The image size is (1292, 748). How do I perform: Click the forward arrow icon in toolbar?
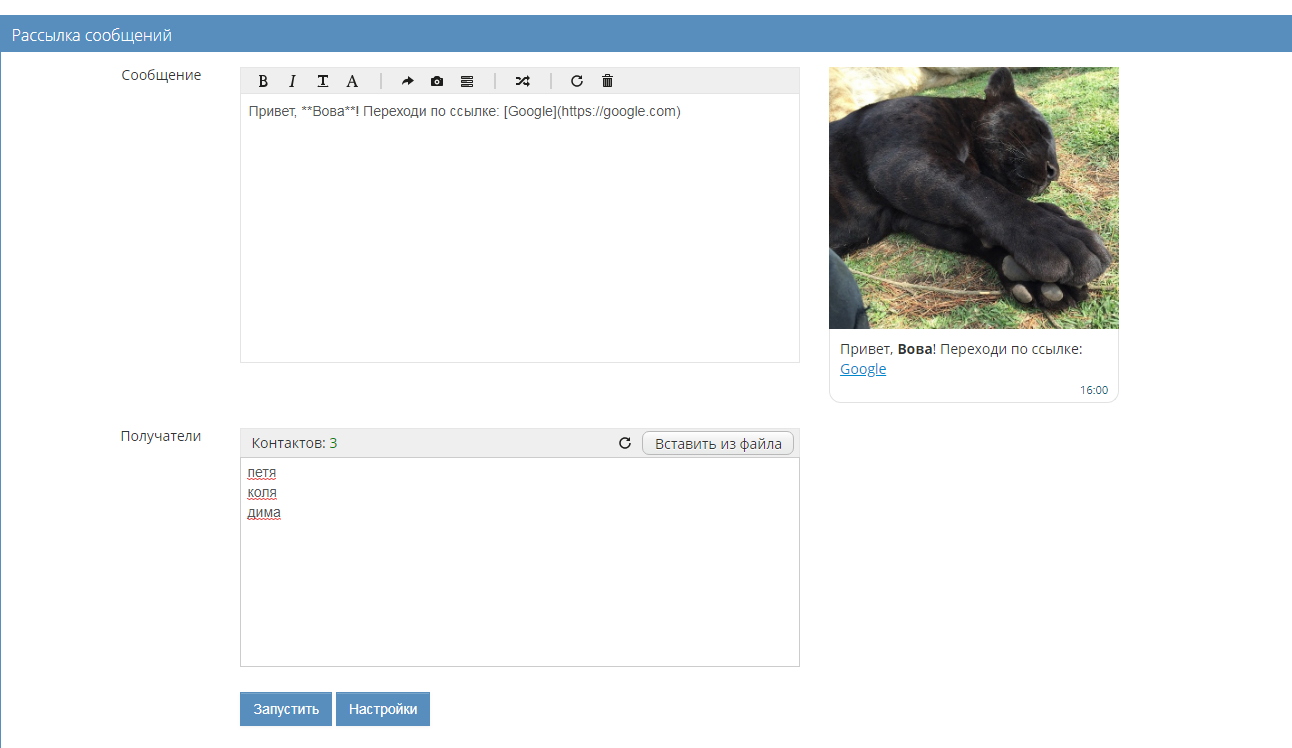pos(407,81)
